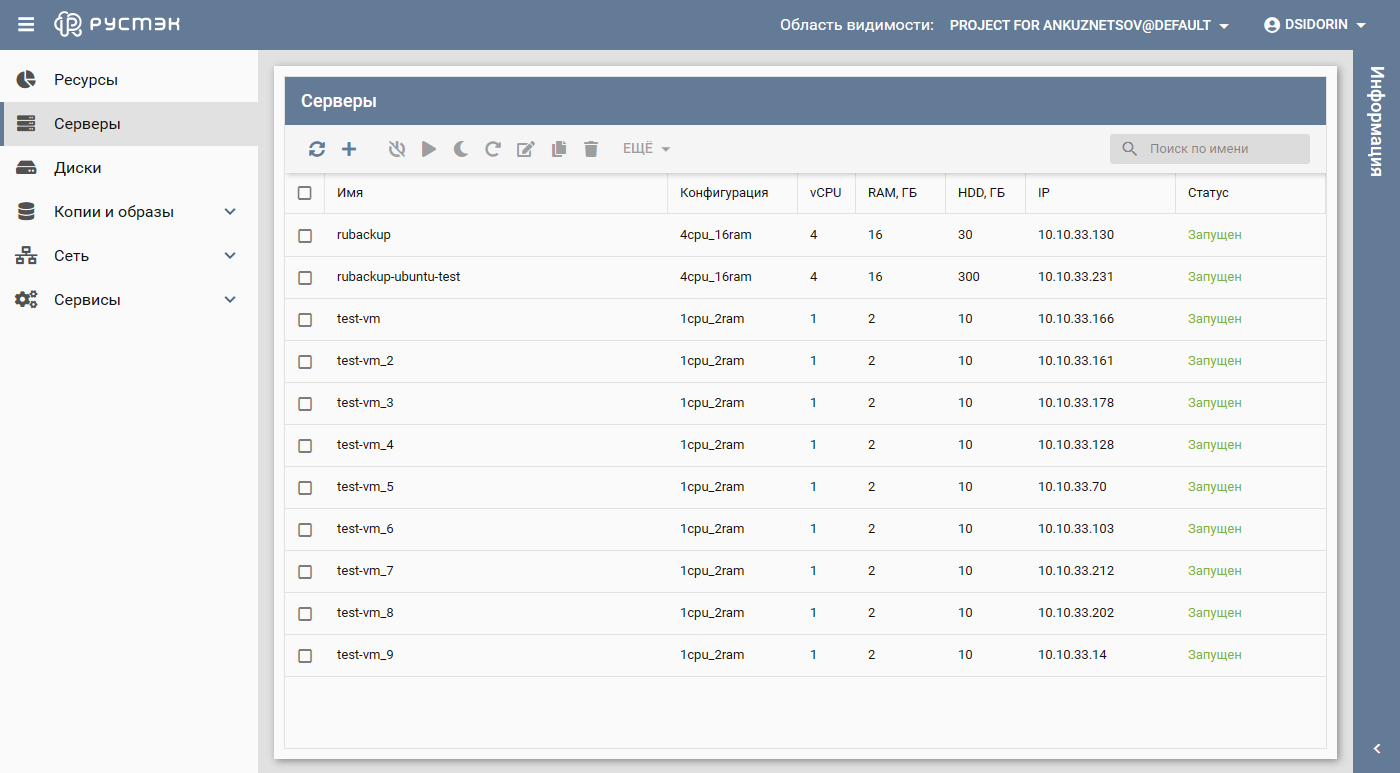Screen dimensions: 1400x773
Task: Check the rubackup server row
Action: pos(305,236)
